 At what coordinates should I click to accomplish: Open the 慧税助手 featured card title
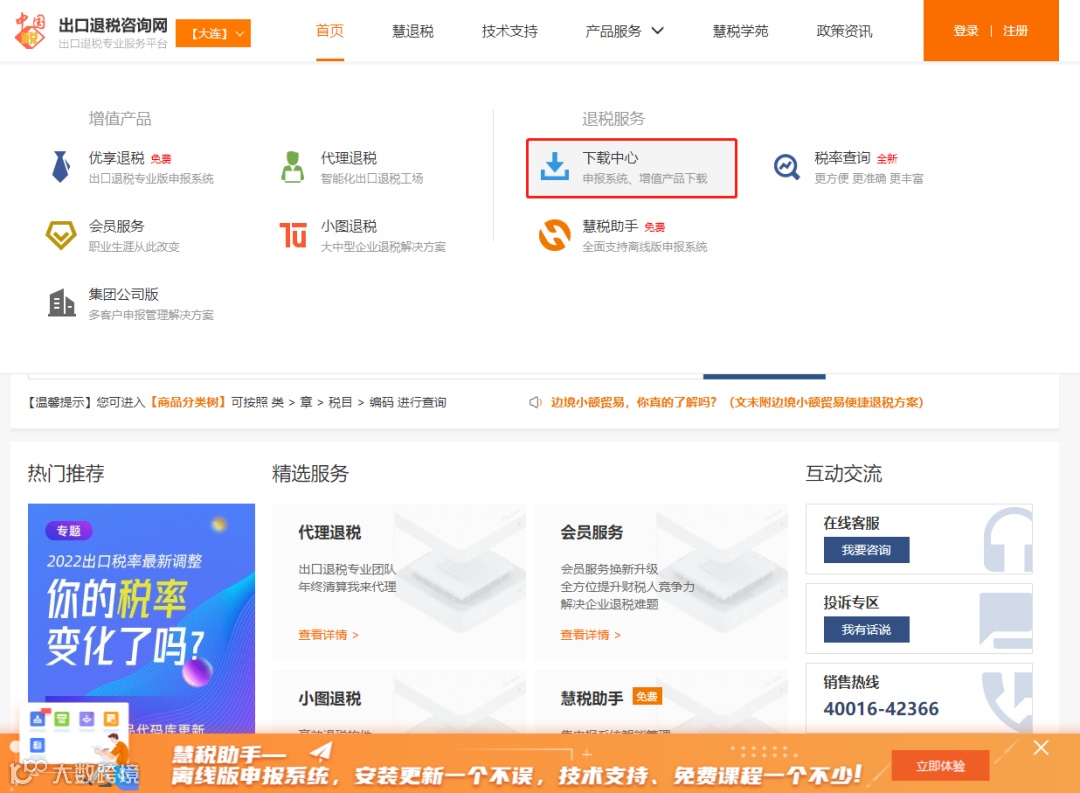tap(592, 699)
